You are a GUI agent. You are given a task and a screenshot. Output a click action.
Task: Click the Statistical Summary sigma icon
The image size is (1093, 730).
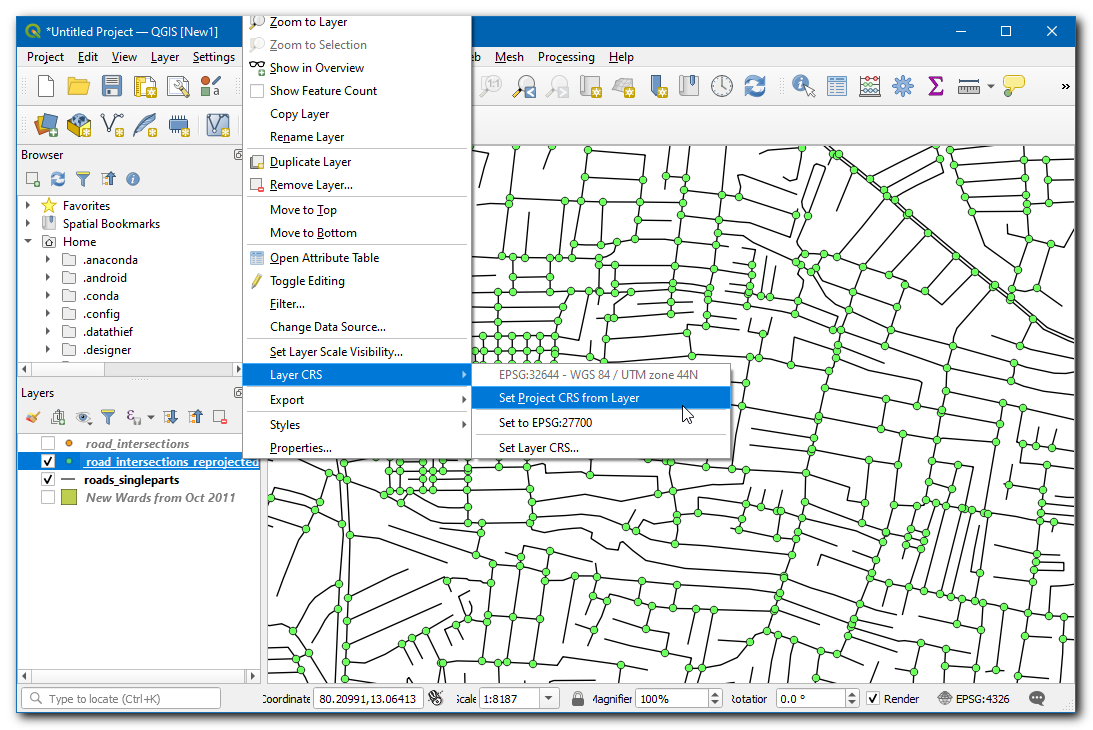(x=936, y=87)
